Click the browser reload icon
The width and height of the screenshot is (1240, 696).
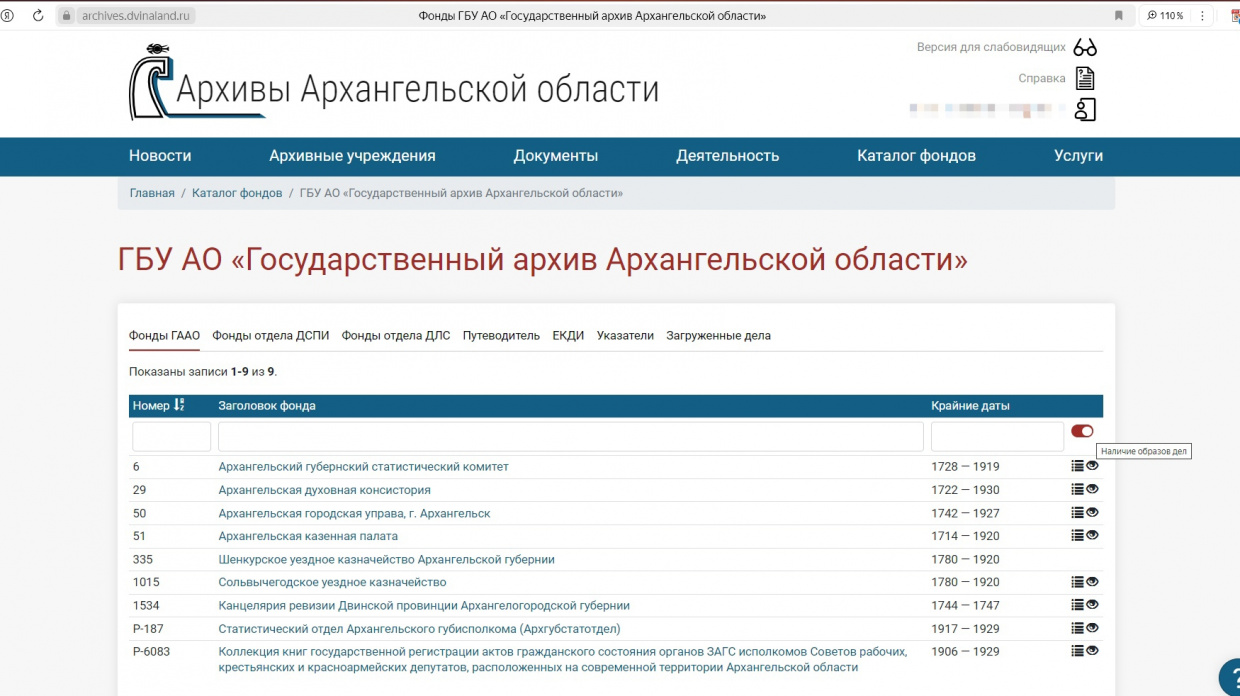click(38, 15)
